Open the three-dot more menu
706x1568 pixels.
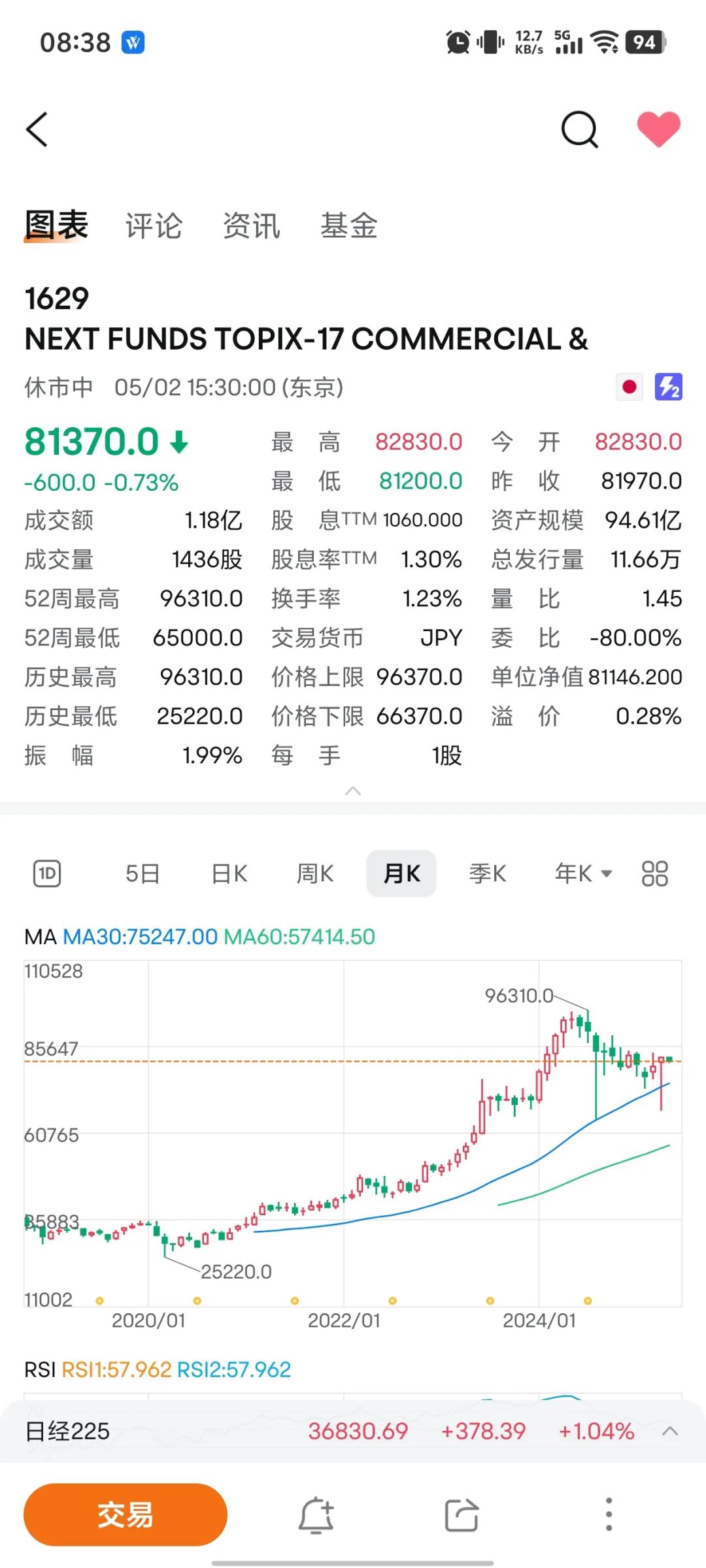[609, 1514]
